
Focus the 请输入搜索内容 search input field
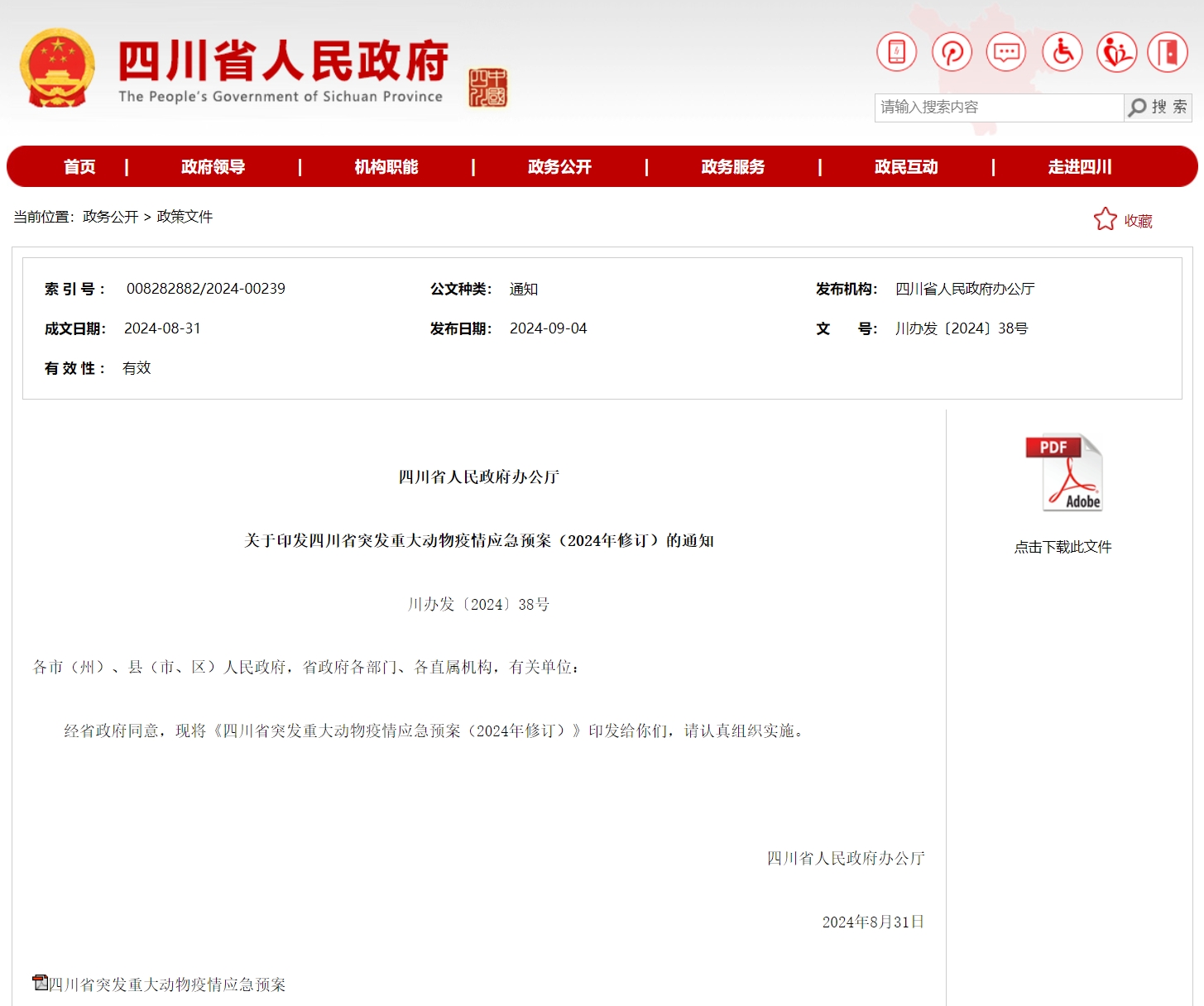coord(998,108)
